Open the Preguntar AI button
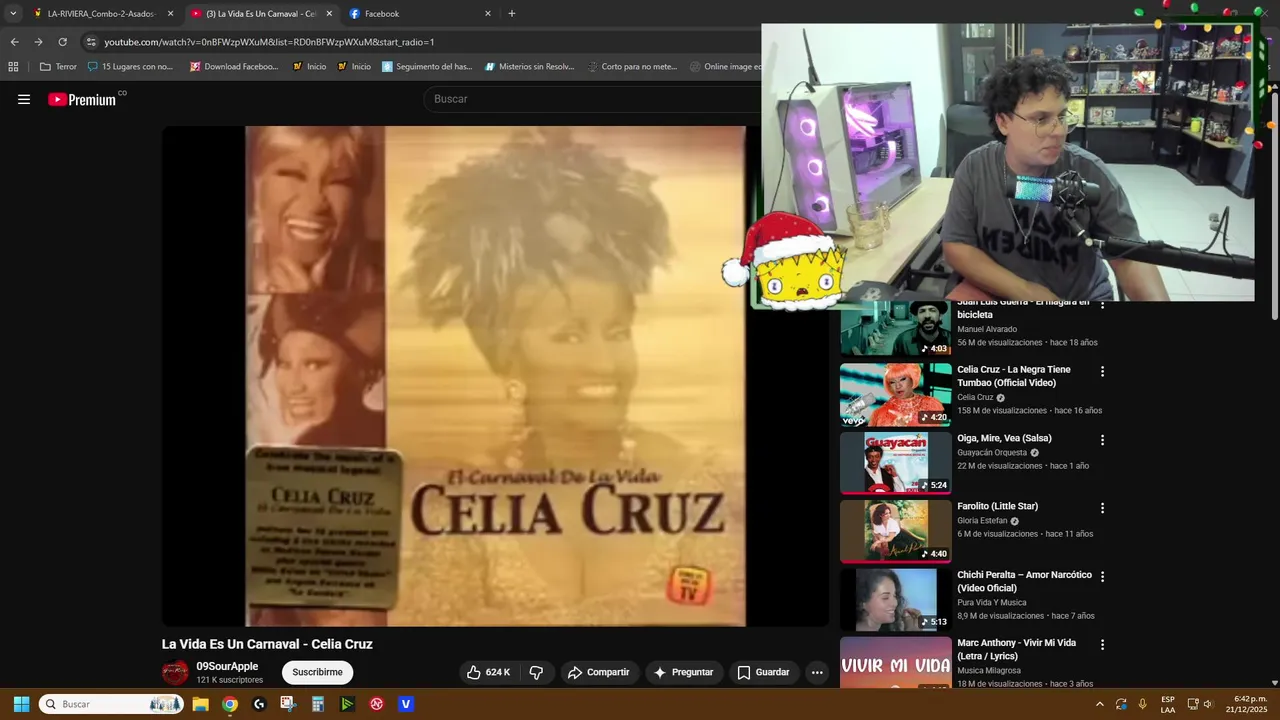 (x=683, y=672)
